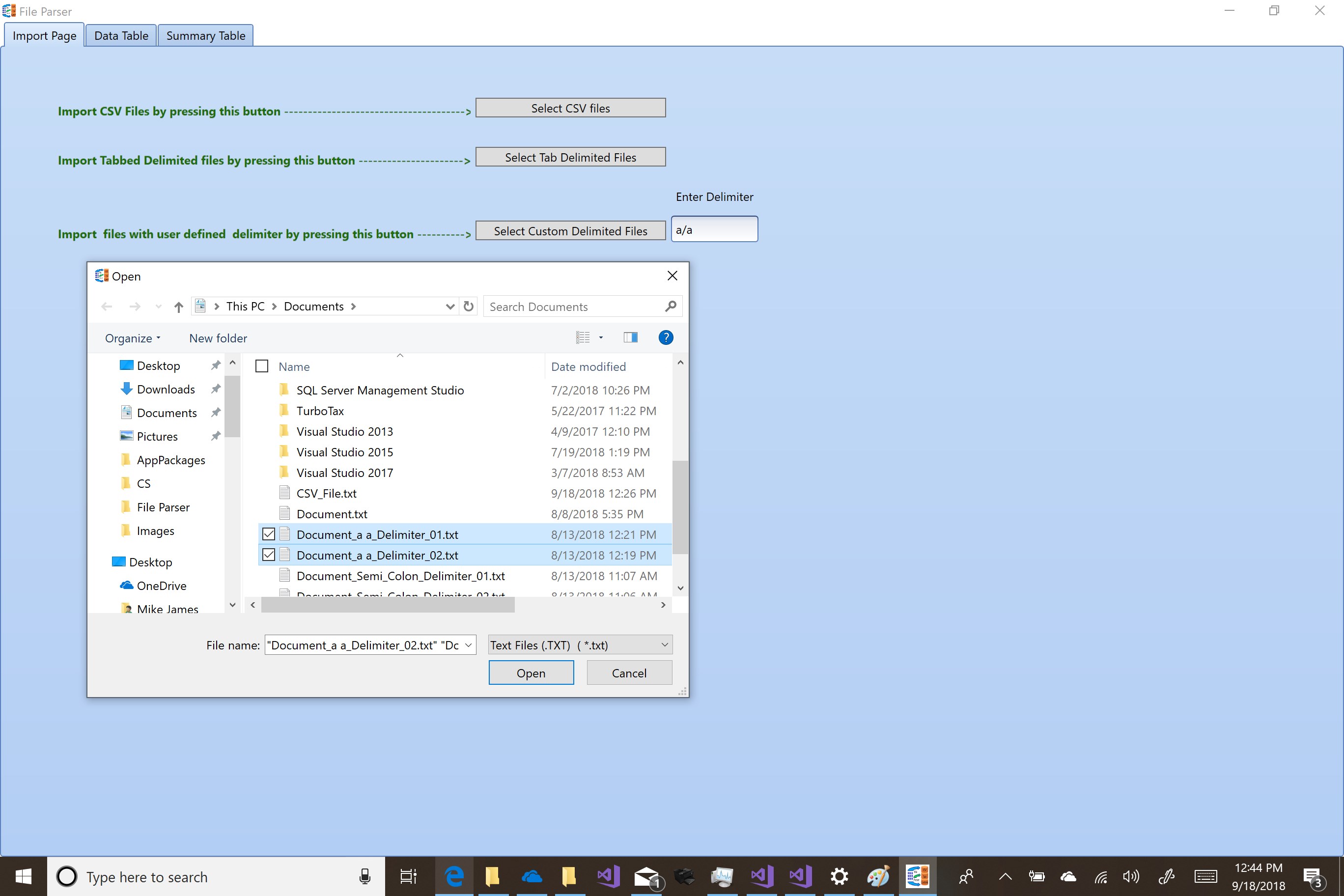Switch to the Data Table tab

click(121, 35)
